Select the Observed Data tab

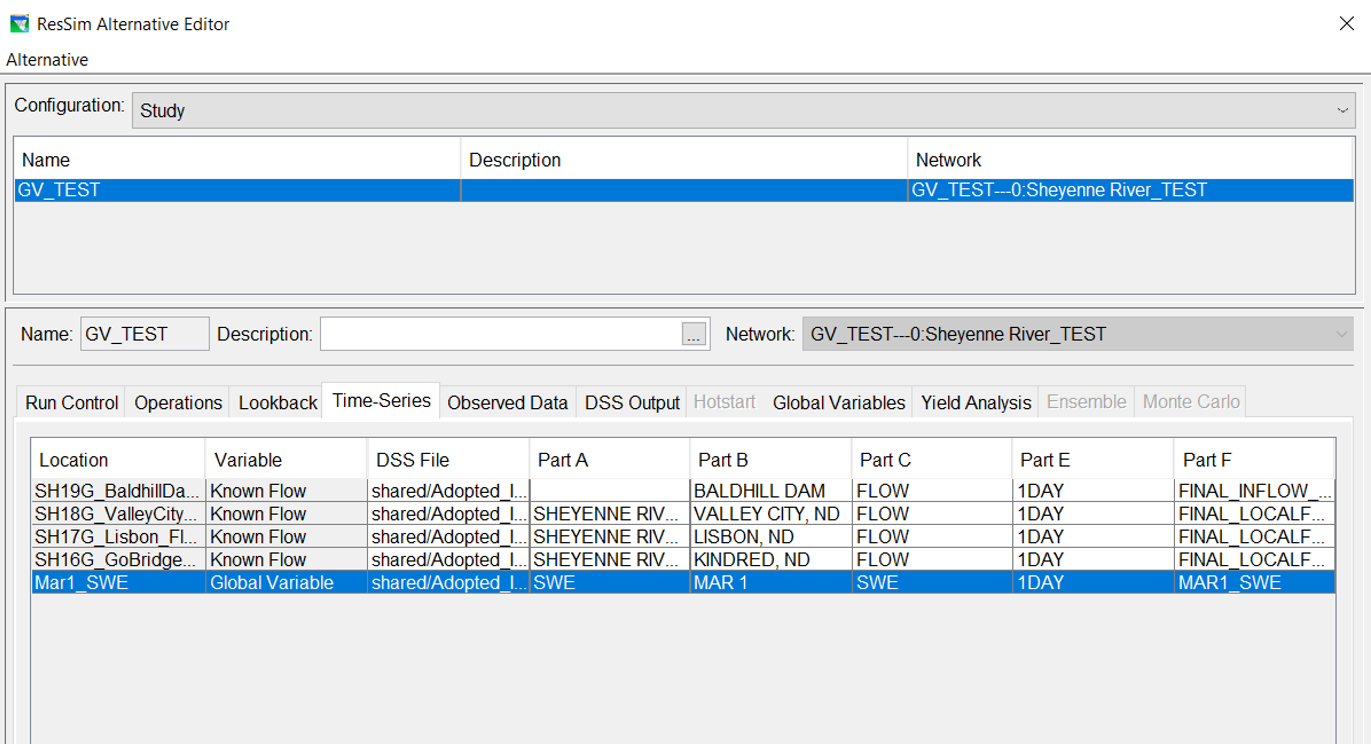pos(507,403)
